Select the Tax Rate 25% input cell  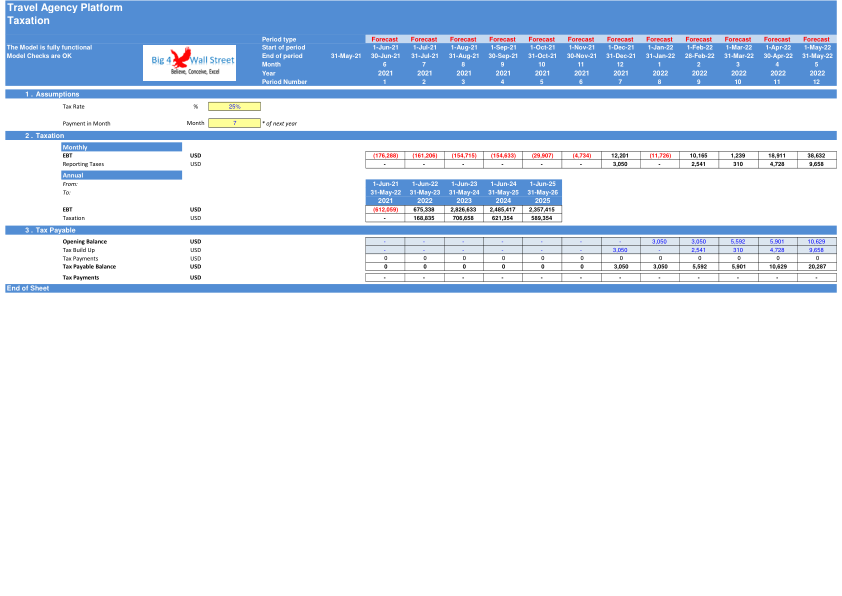[x=234, y=106]
